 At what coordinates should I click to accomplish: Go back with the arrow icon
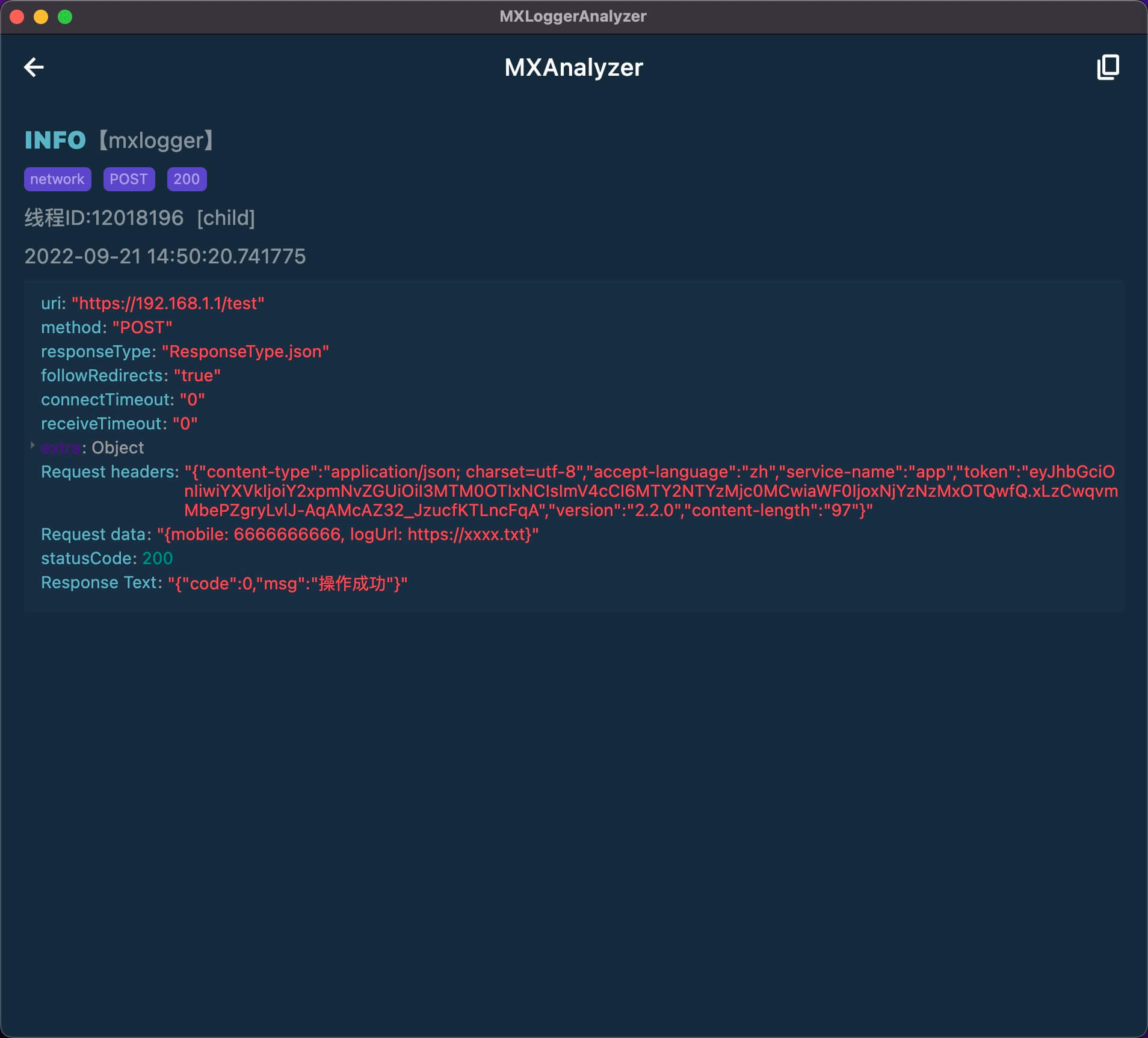tap(34, 67)
